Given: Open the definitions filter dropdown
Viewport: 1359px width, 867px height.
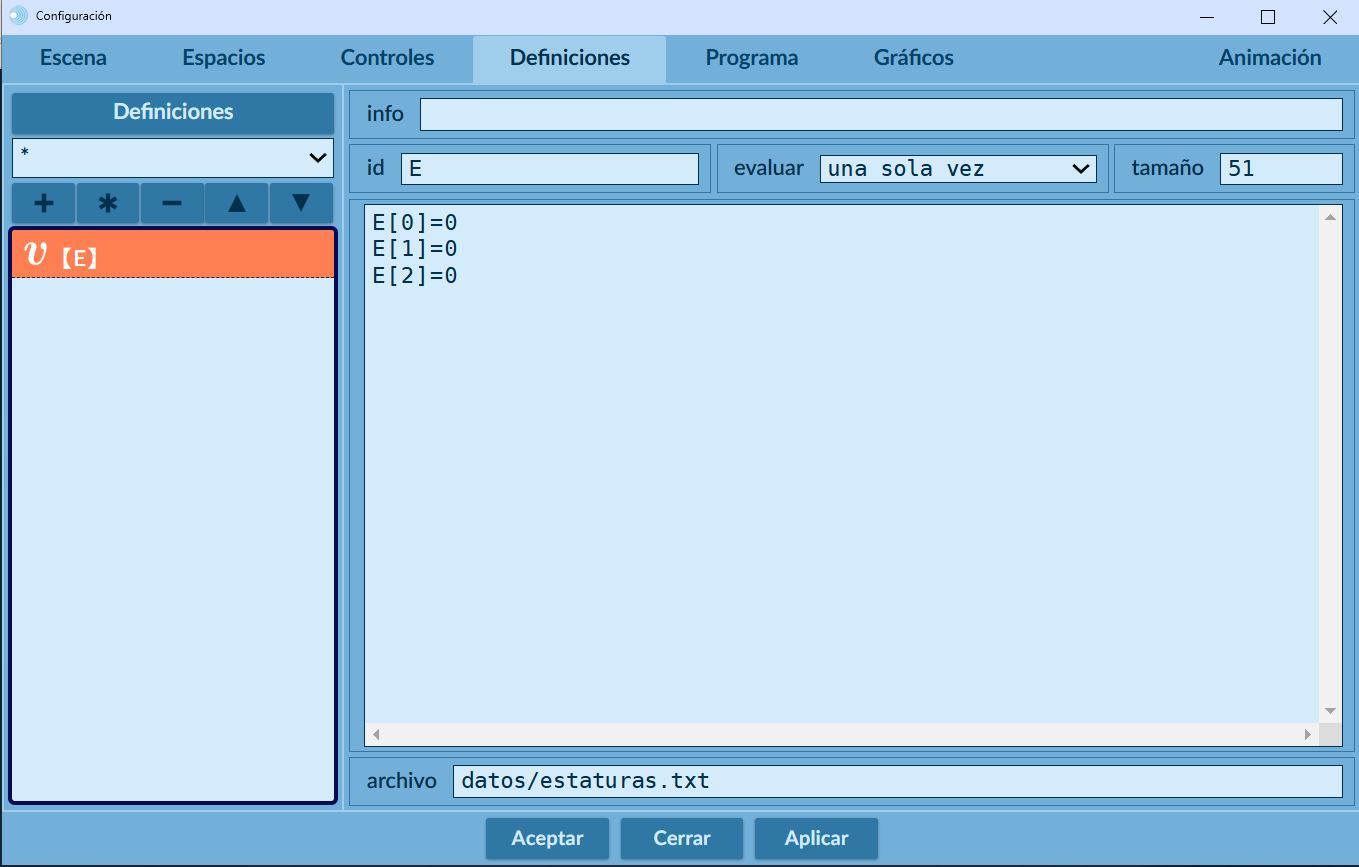Looking at the screenshot, I should [173, 158].
